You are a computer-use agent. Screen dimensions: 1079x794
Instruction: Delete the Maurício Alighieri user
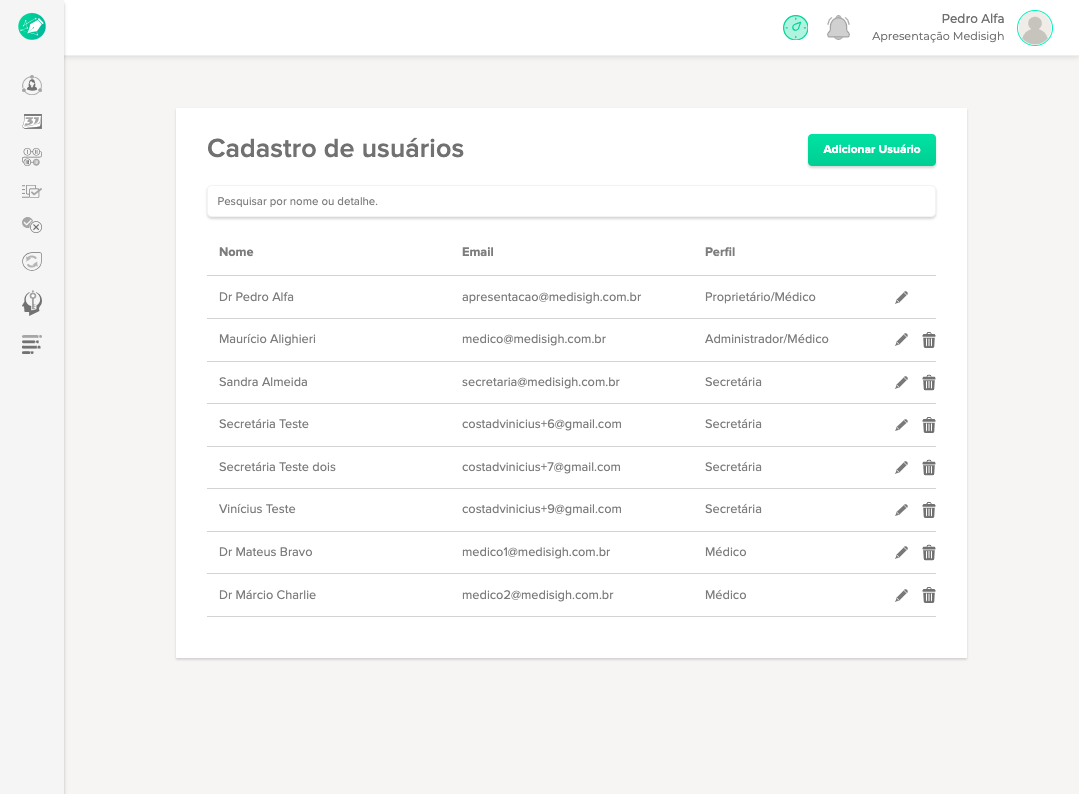pos(929,340)
